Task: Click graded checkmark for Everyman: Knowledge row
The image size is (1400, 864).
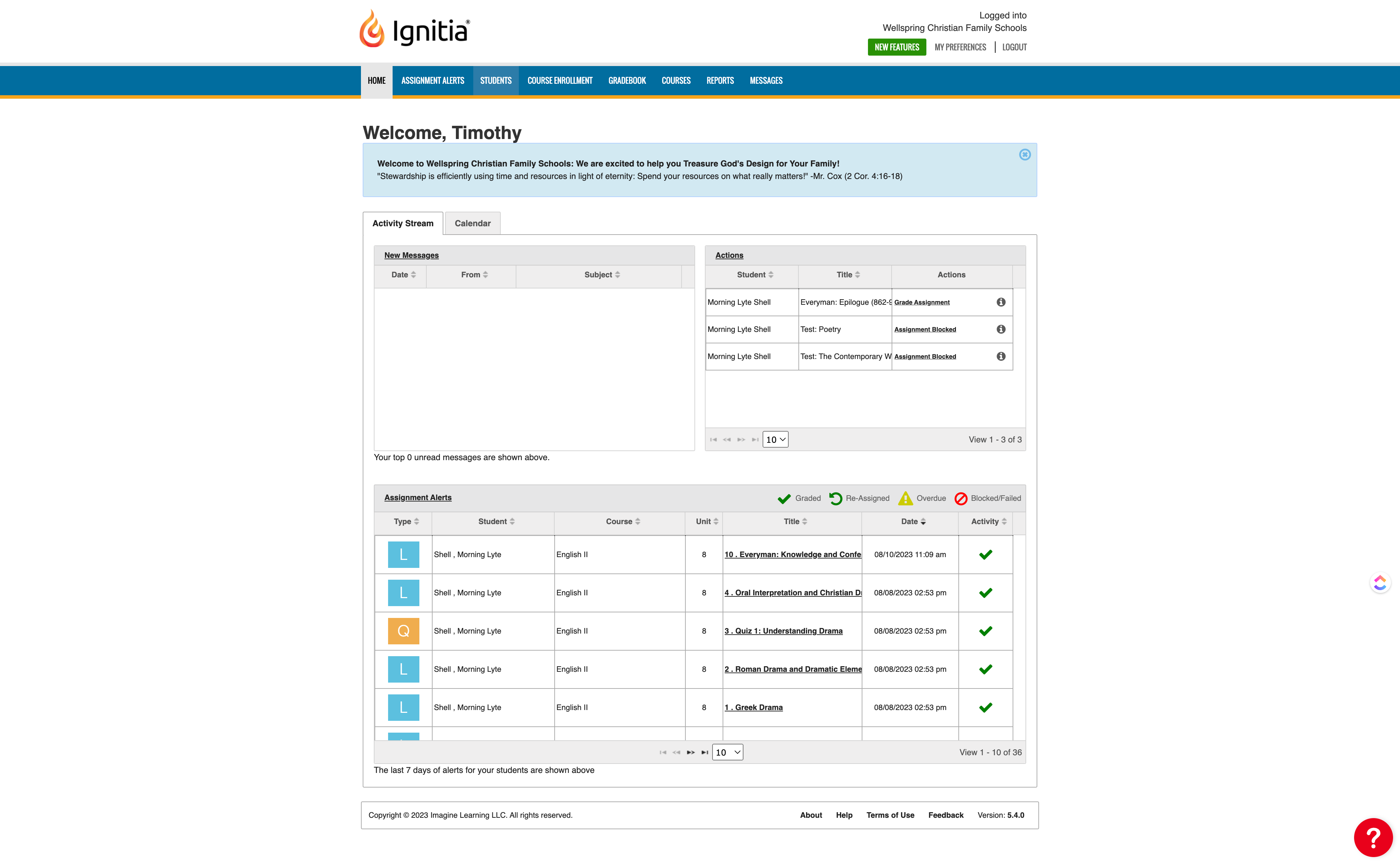Action: click(x=985, y=554)
